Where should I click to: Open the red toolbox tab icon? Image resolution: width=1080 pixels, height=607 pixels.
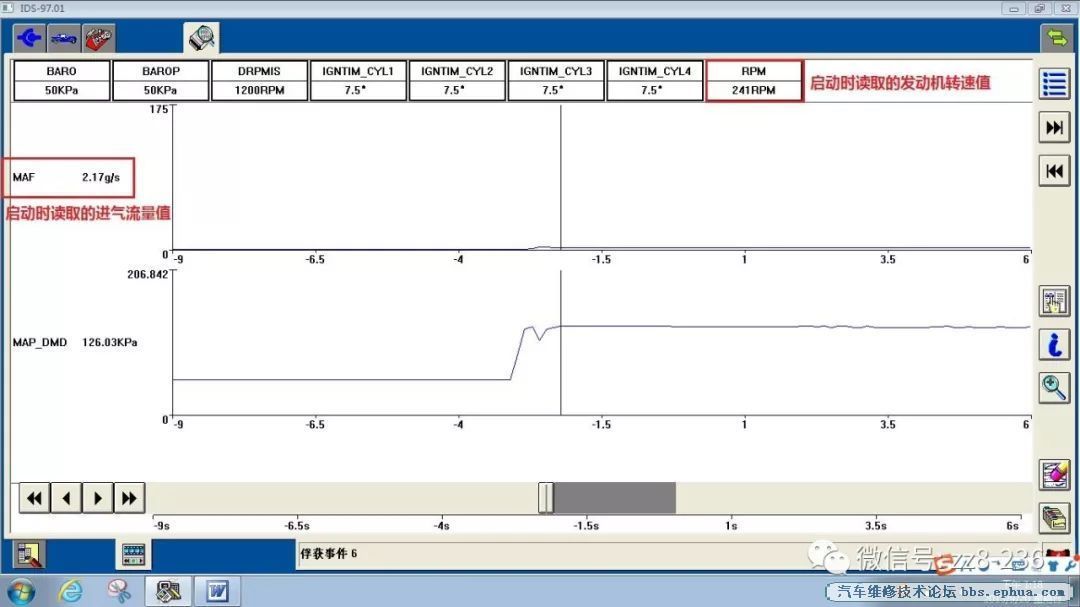[x=98, y=38]
